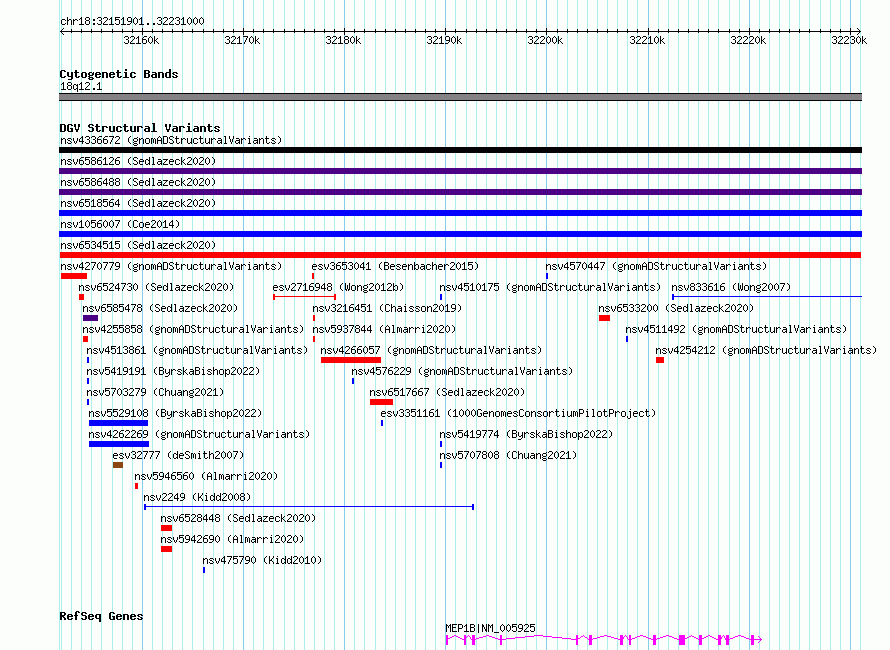890x650 pixels.
Task: Click the nsv5419191 ByrskaBishop2022 label
Action: [173, 371]
